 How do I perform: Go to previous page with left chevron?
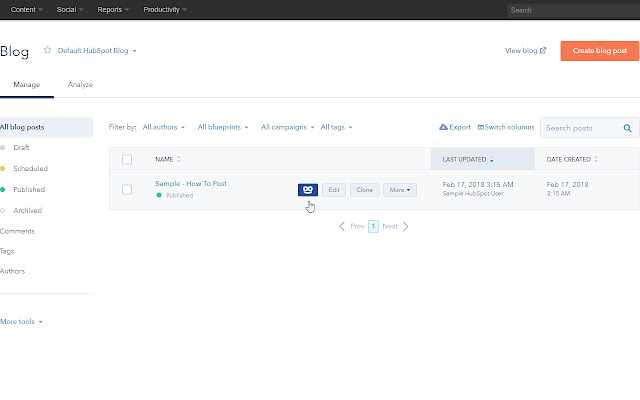click(x=342, y=226)
